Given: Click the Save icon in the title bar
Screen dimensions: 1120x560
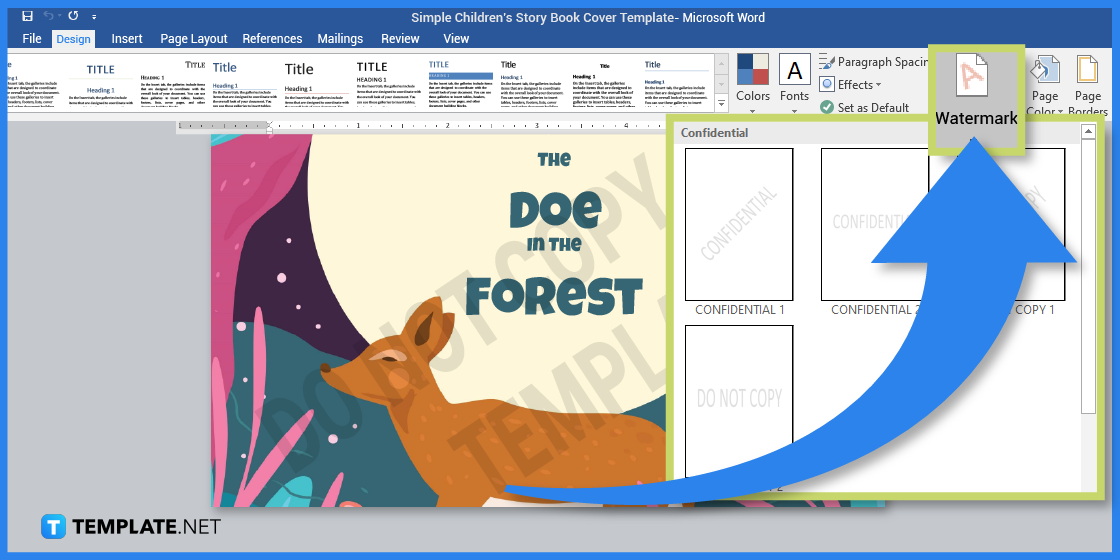Looking at the screenshot, I should (27, 16).
